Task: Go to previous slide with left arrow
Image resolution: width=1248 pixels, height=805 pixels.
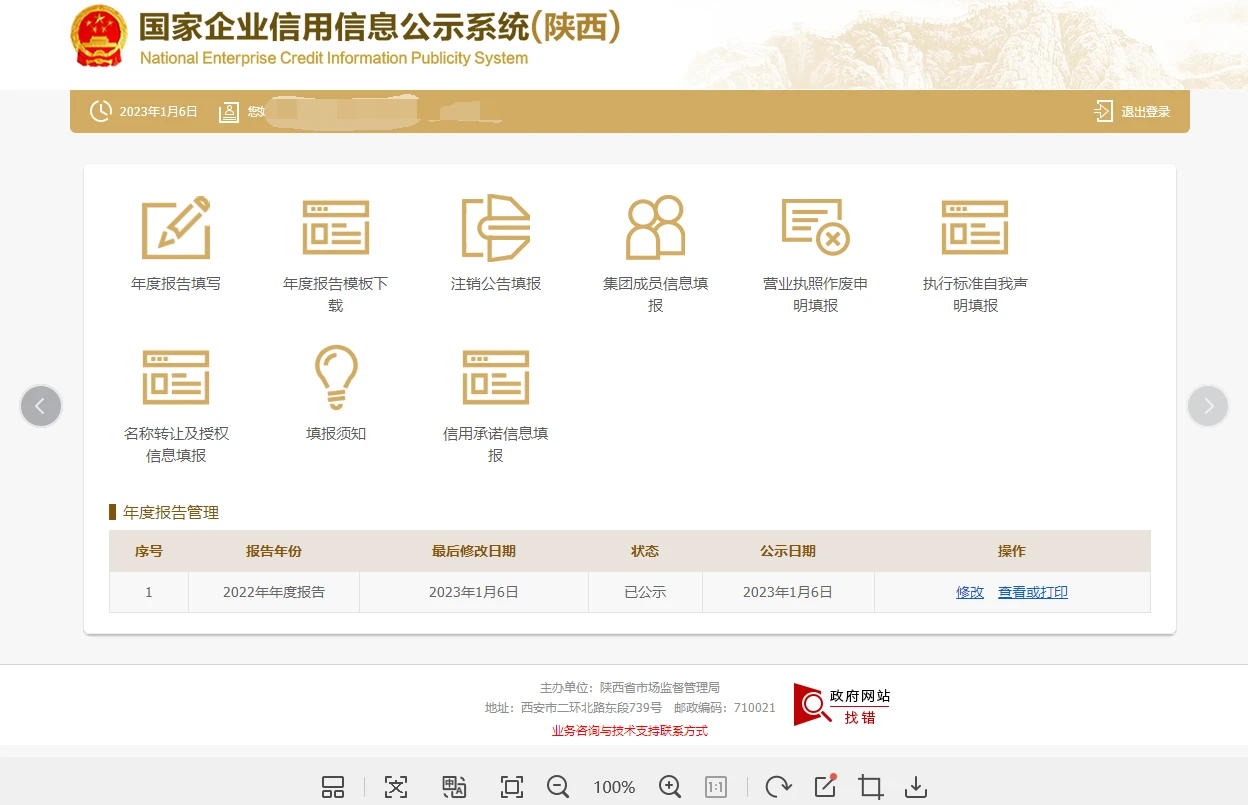Action: click(41, 406)
